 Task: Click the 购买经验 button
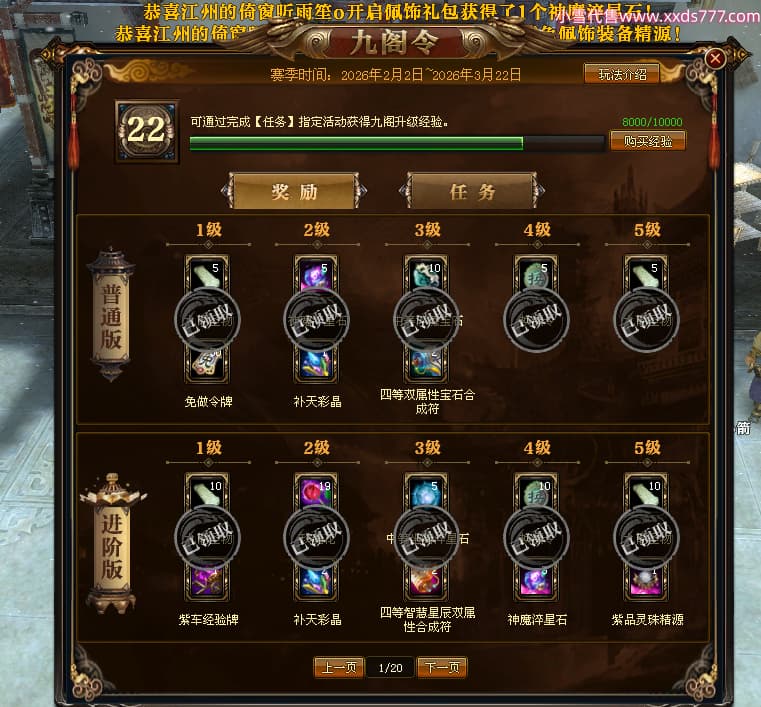pos(648,141)
